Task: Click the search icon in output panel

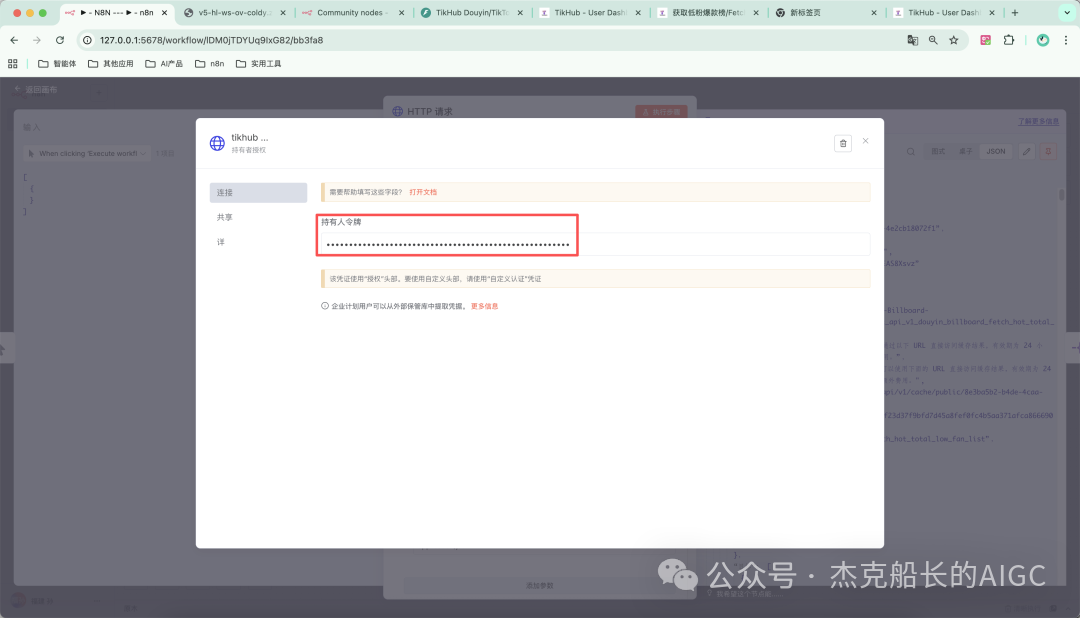Action: coord(911,152)
